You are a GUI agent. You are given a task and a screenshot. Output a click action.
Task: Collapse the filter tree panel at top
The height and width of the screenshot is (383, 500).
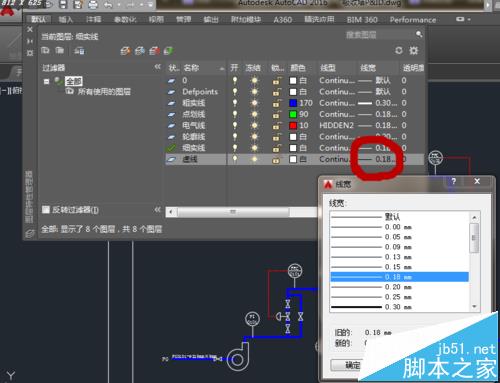[x=157, y=67]
